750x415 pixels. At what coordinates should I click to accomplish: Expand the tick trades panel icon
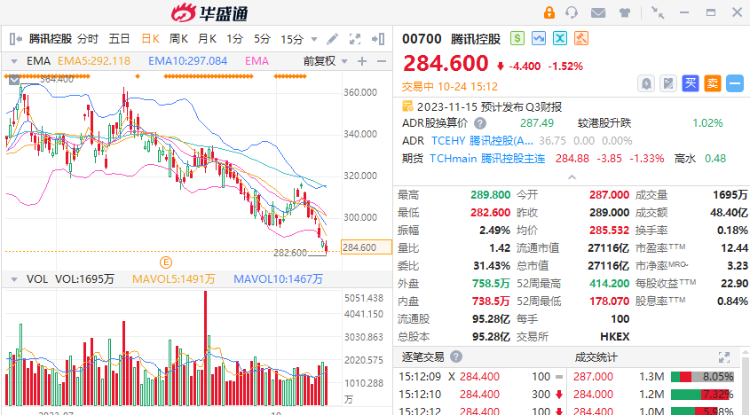point(724,357)
